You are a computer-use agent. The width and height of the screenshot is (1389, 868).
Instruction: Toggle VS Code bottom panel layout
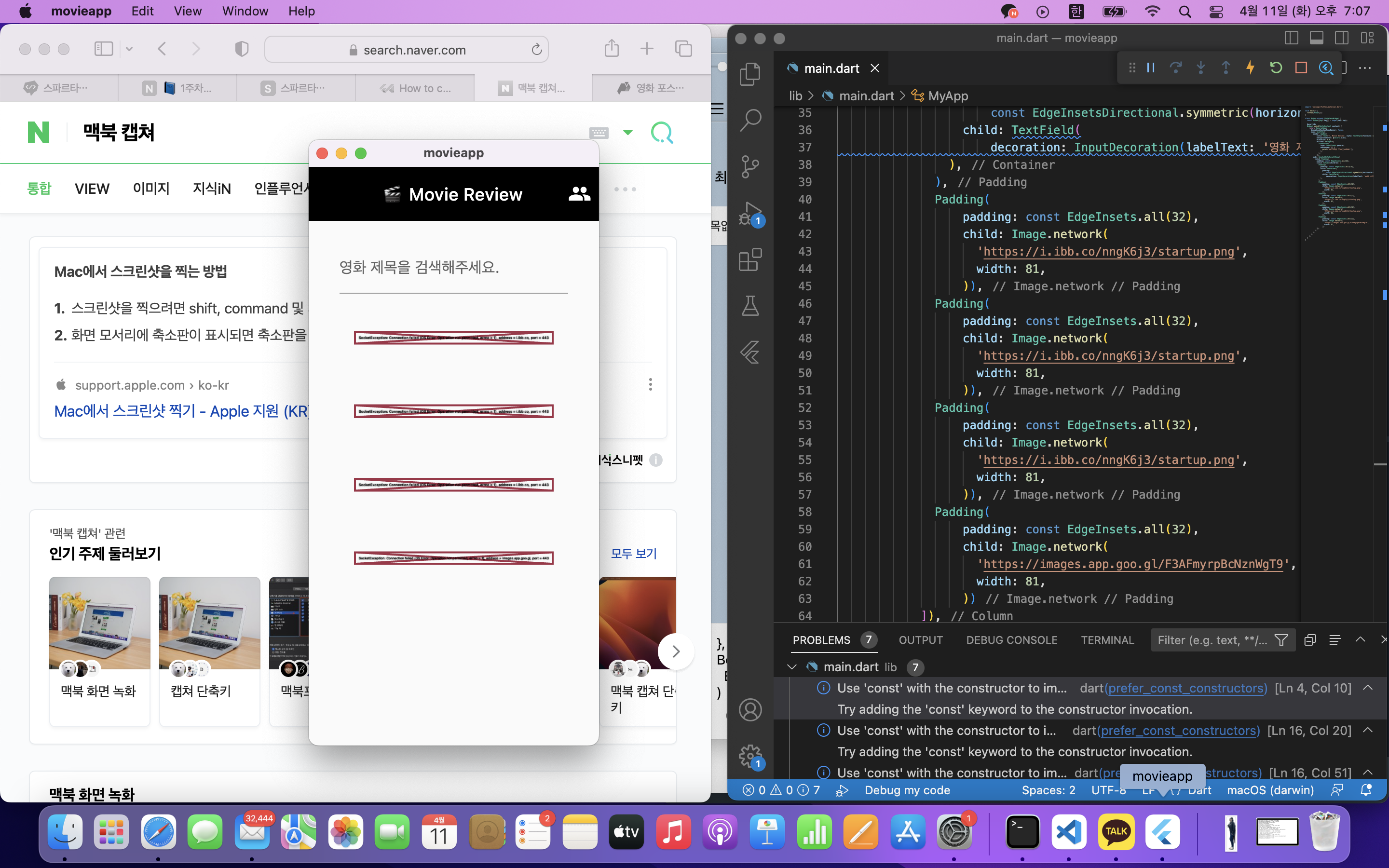(x=1317, y=38)
